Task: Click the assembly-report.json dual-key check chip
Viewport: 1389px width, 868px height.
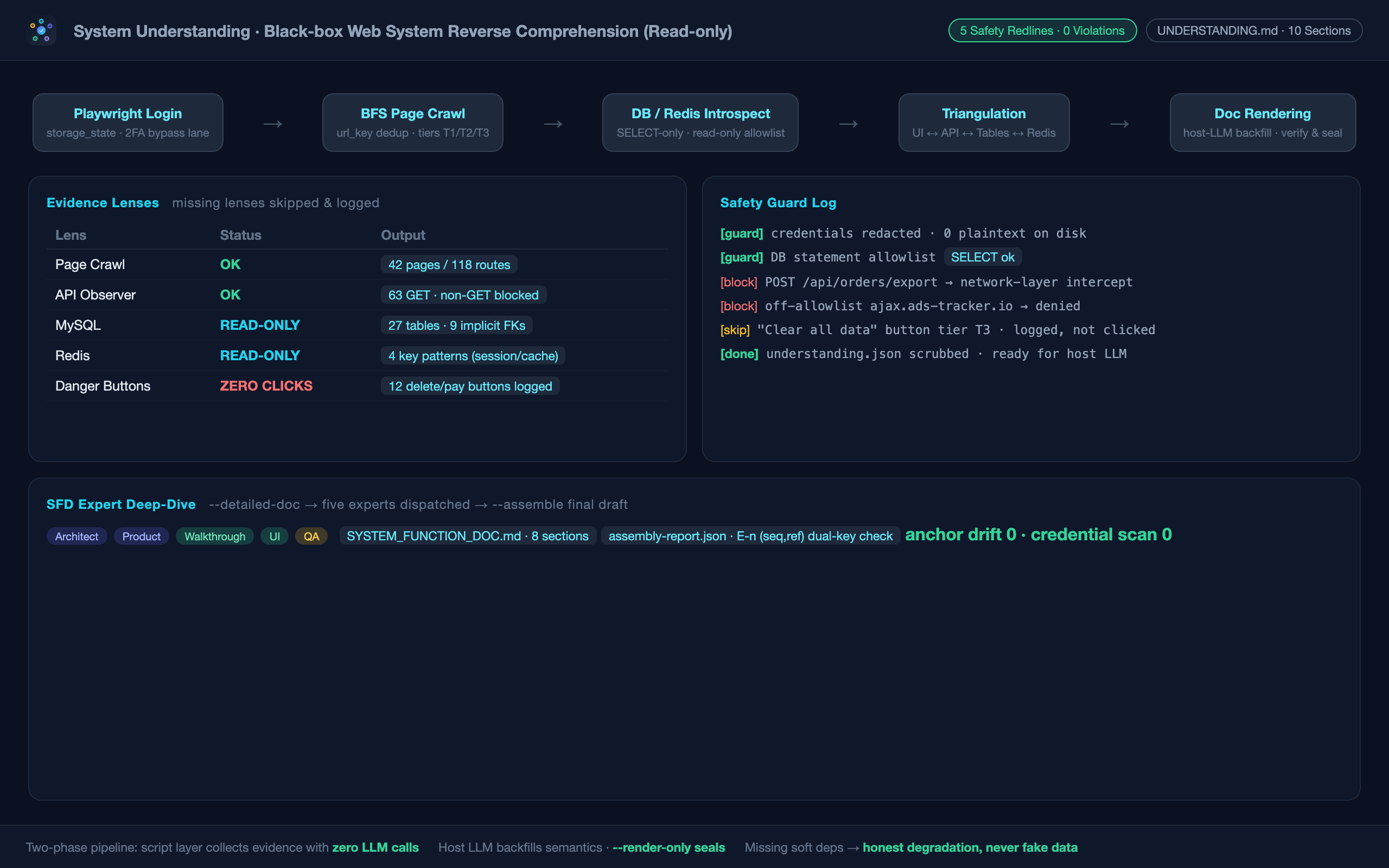Action: pos(750,535)
